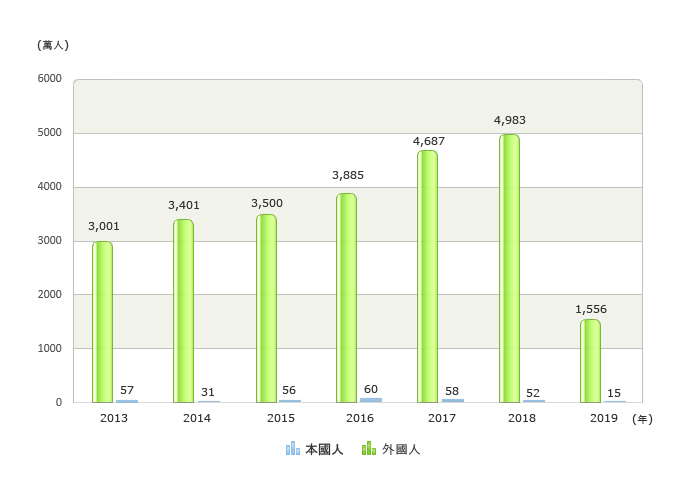Screen dimensions: 680x480
Task: Click the value label 3,401
Action: point(184,205)
